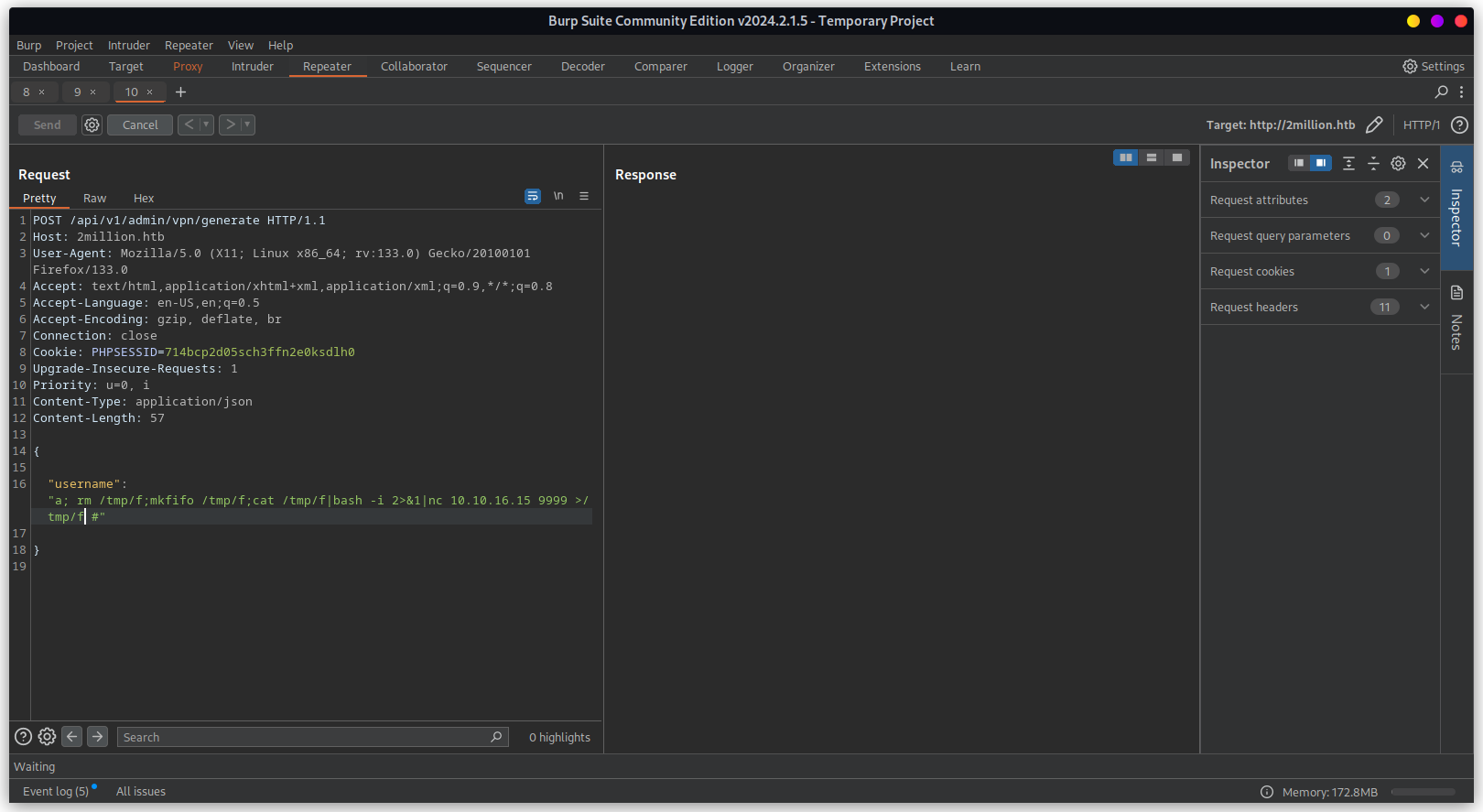The height and width of the screenshot is (812, 1483).
Task: Collapse all Inspector sections
Action: click(x=1373, y=163)
